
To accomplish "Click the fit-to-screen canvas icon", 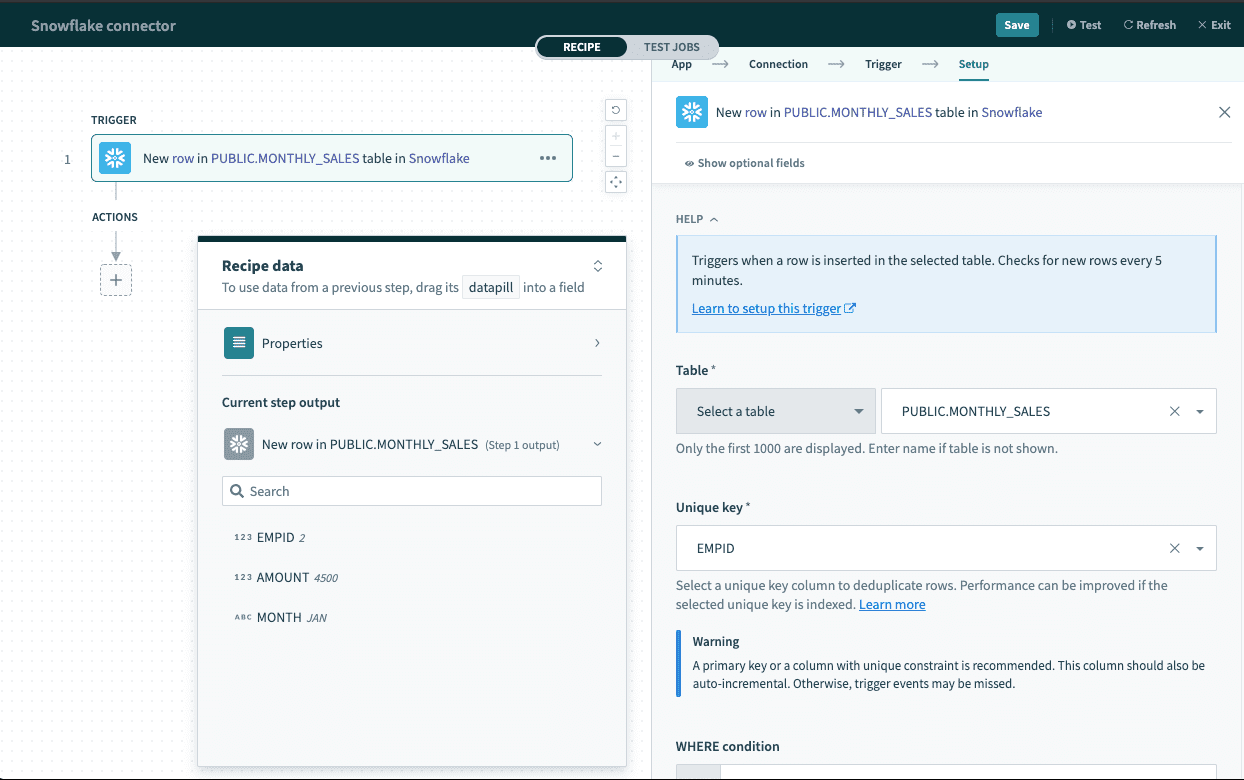I will [616, 182].
